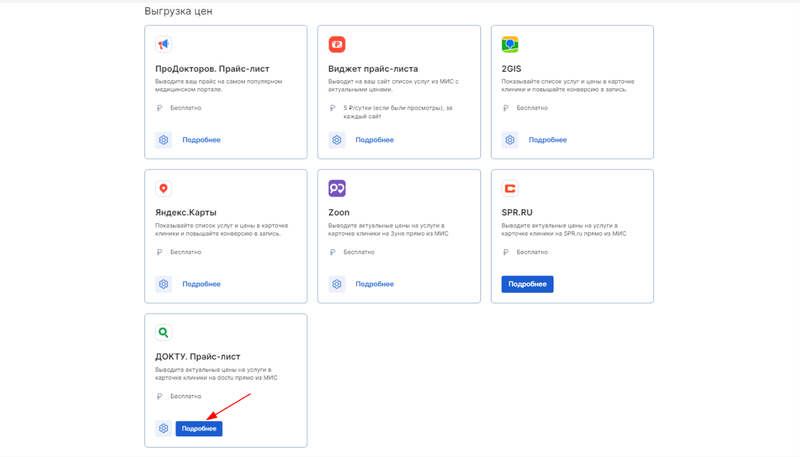The height and width of the screenshot is (457, 800).
Task: Open Подробнее link in Zoon card
Action: [374, 284]
